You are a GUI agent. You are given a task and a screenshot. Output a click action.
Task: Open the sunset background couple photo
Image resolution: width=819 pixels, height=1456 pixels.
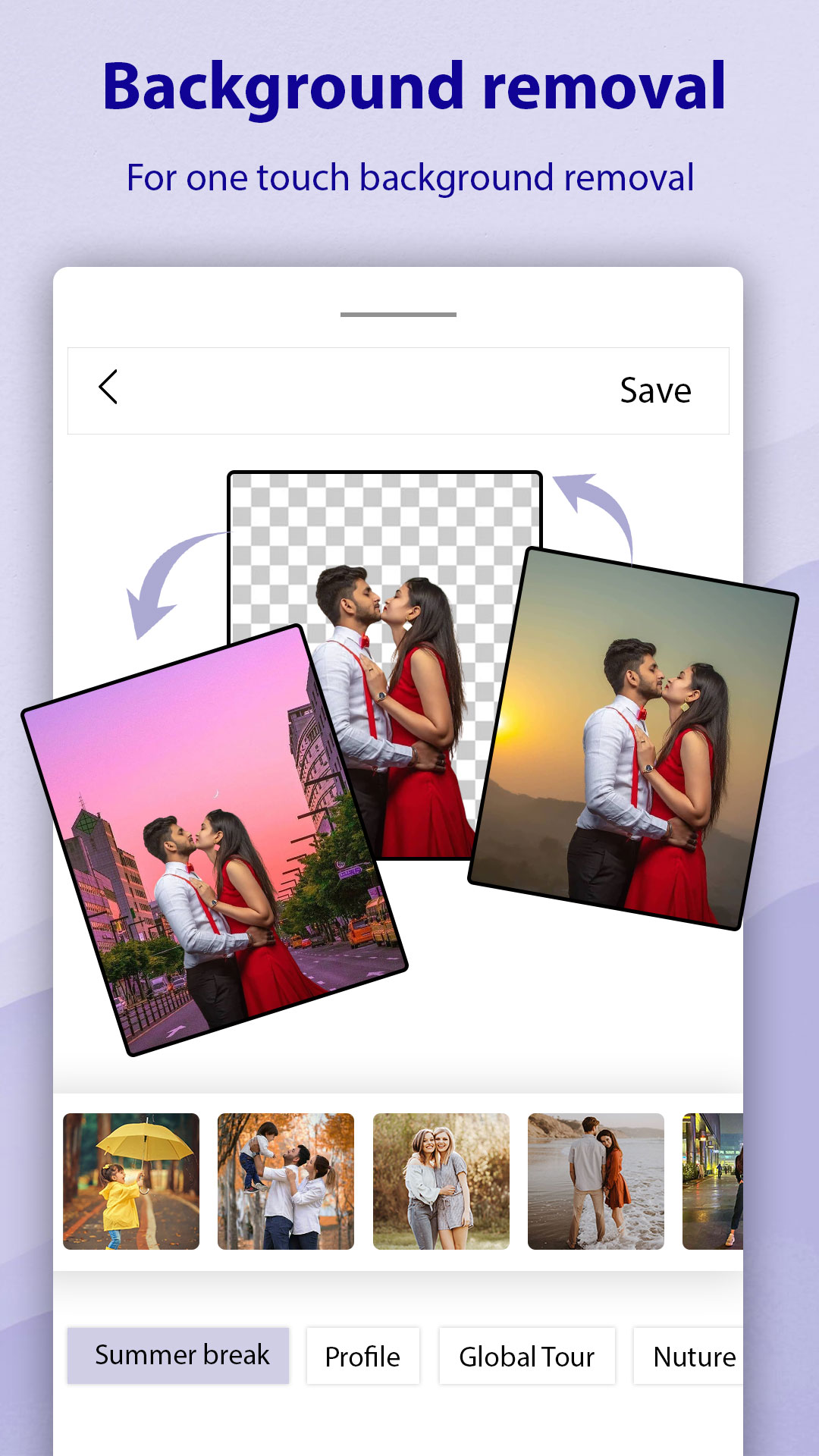coord(633,738)
